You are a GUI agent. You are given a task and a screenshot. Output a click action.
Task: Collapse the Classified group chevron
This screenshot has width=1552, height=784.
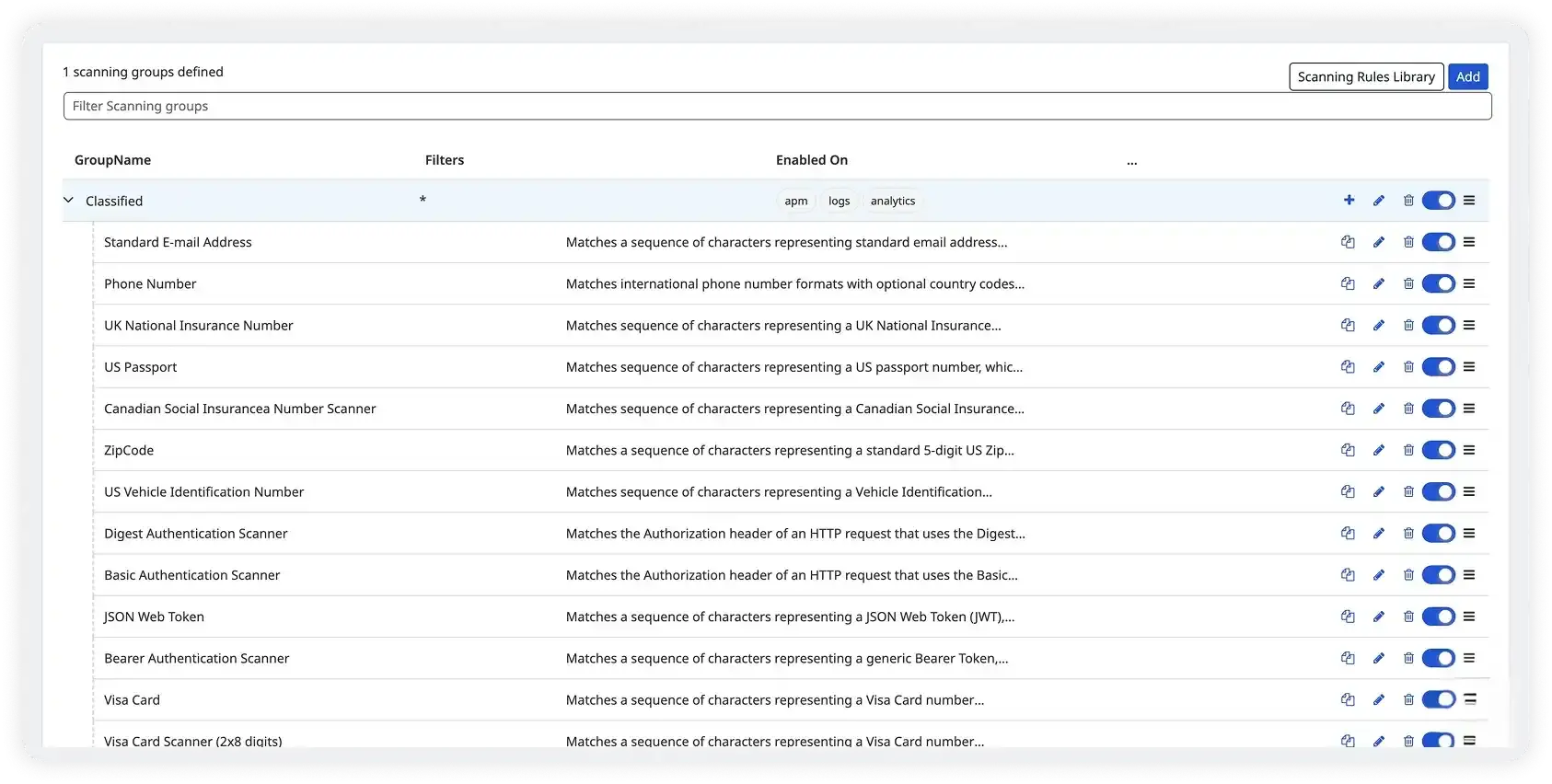(x=69, y=201)
